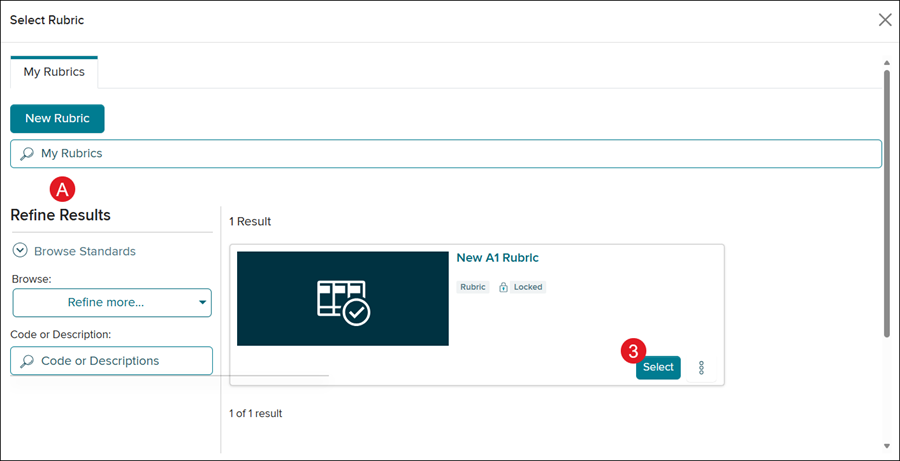
Task: Click the magnifier icon in My Rubrics search
Action: [27, 154]
